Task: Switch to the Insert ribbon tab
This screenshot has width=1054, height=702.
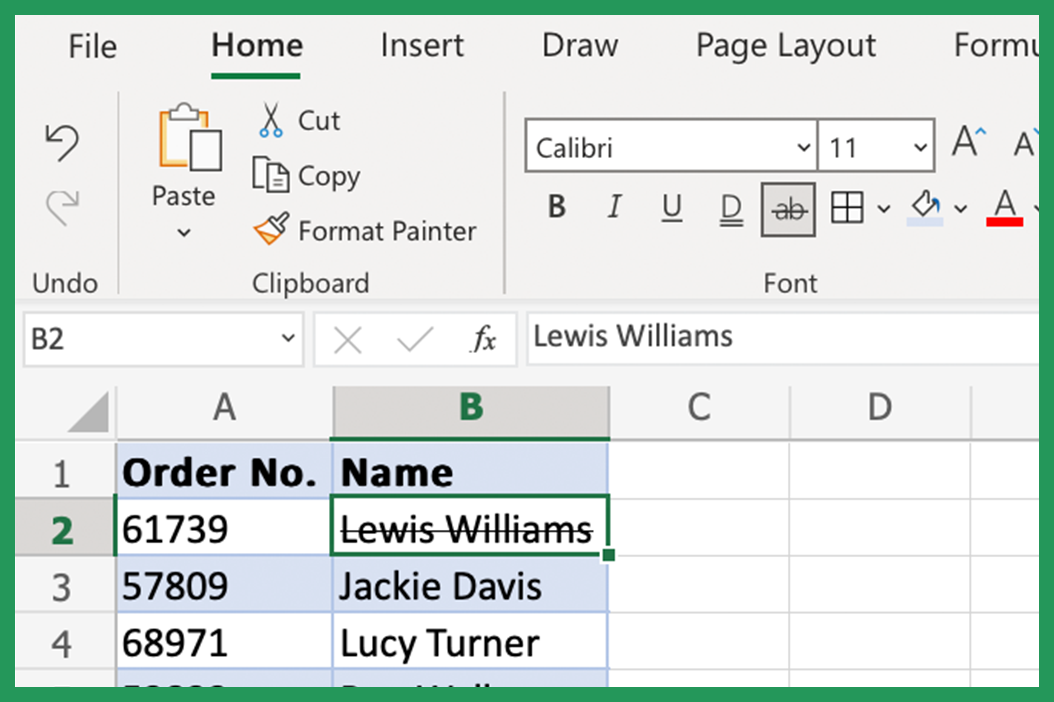Action: [x=422, y=45]
